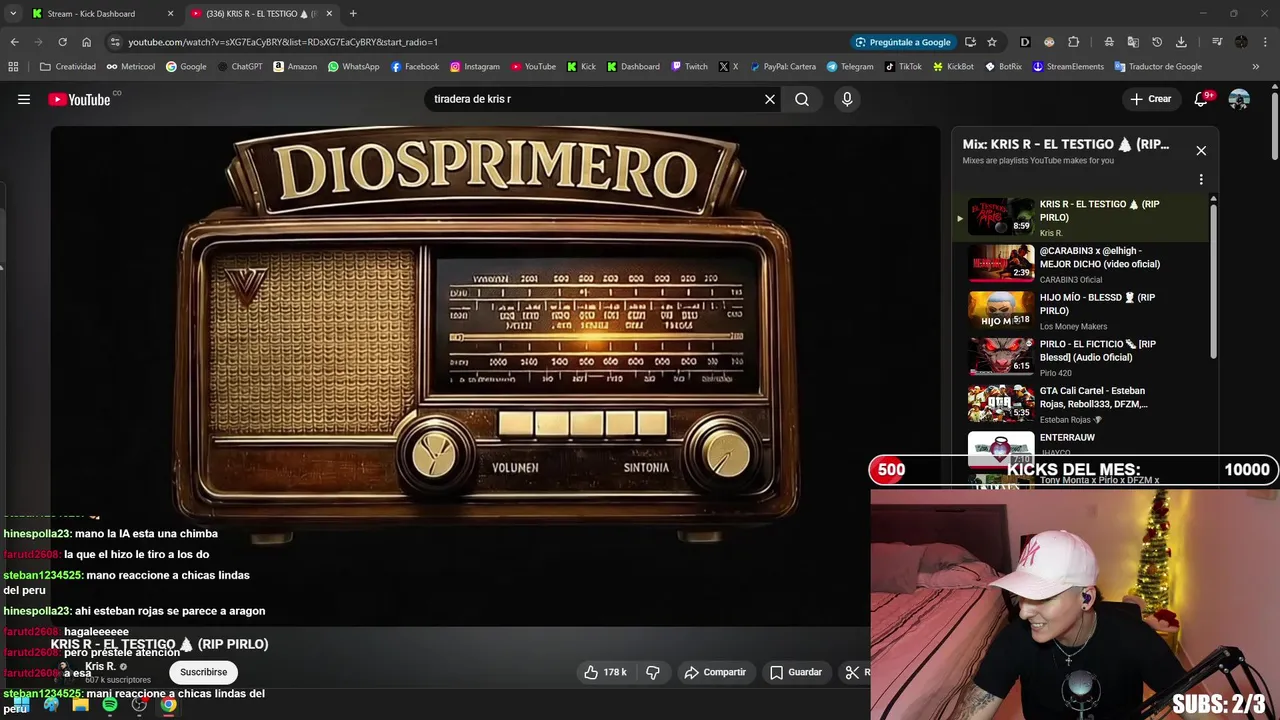Image resolution: width=1280 pixels, height=720 pixels.
Task: Dislike the video
Action: 653,672
